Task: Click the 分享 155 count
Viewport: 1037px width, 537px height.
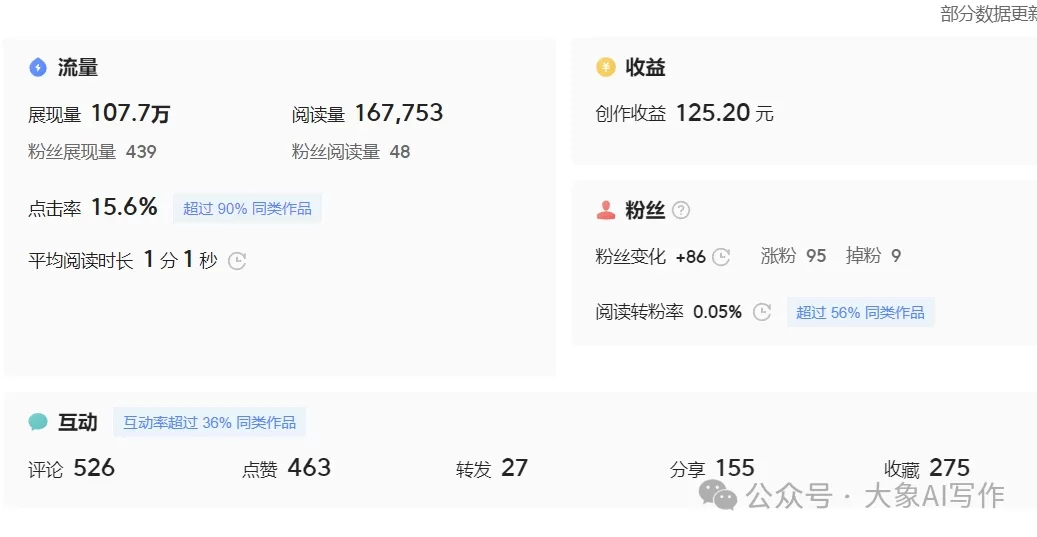Action: pyautogui.click(x=734, y=468)
